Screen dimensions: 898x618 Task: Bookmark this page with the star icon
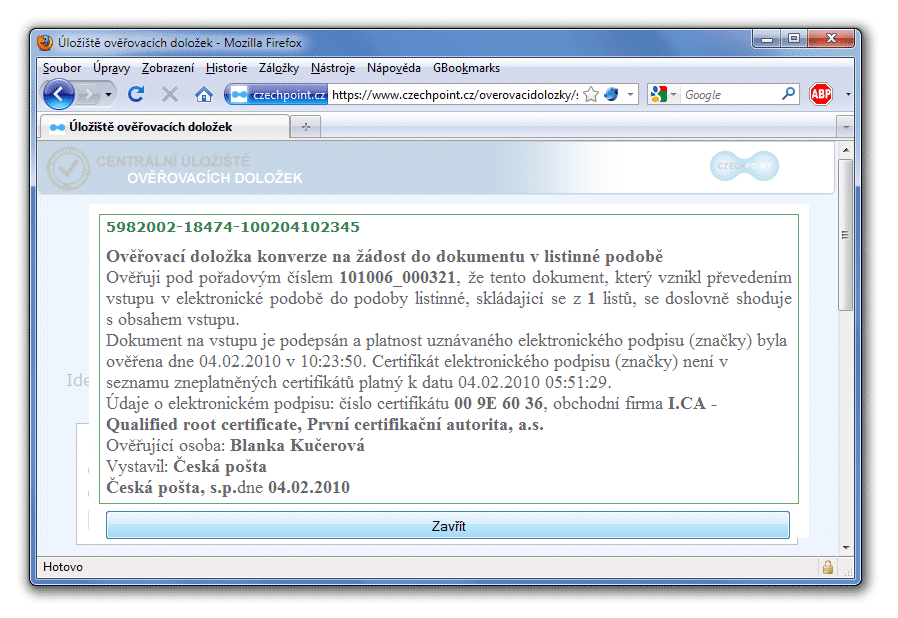click(x=591, y=95)
